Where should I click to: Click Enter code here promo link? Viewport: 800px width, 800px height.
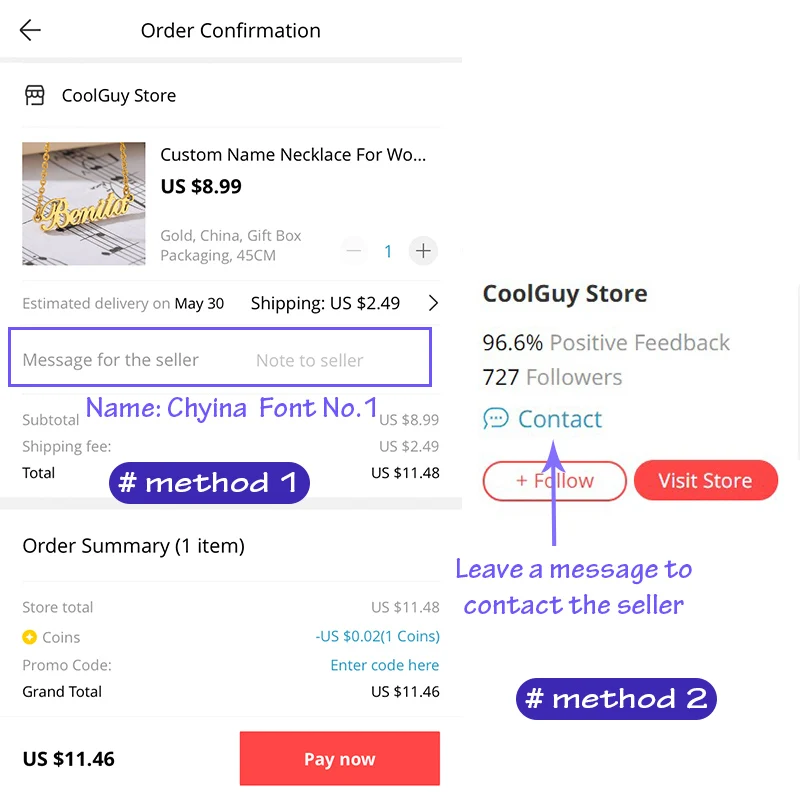[x=384, y=665]
